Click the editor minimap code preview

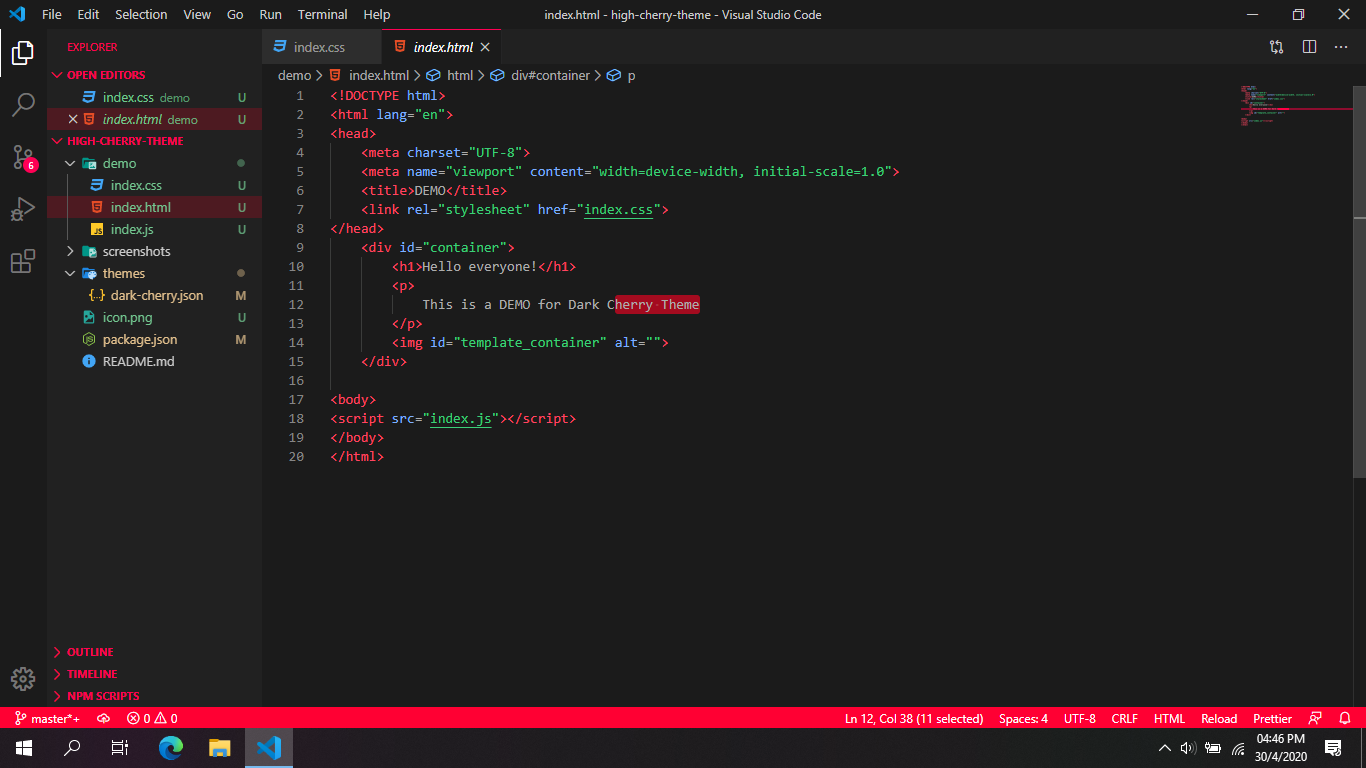coord(1295,105)
